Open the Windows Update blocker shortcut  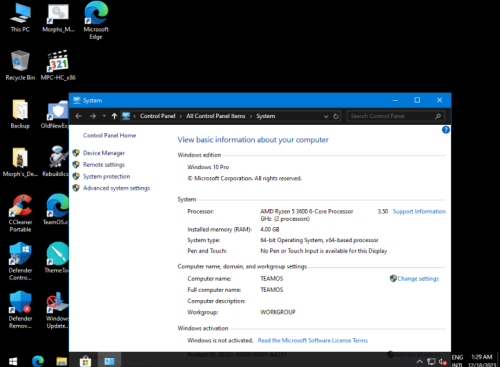click(57, 310)
